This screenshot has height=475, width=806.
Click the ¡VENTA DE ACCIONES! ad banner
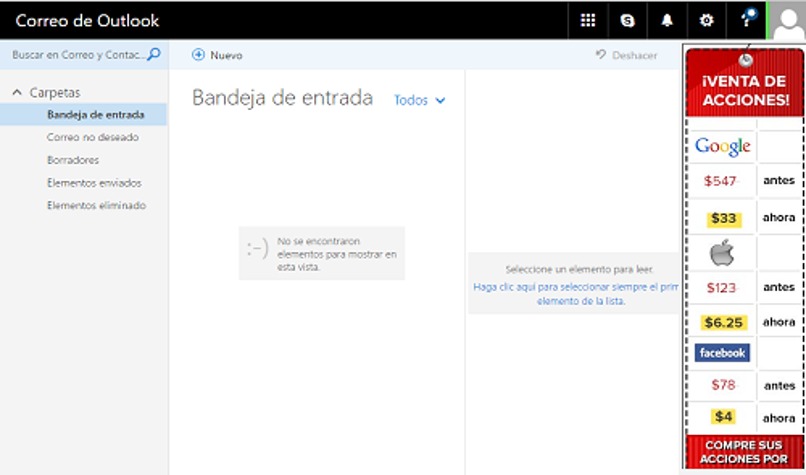(745, 83)
